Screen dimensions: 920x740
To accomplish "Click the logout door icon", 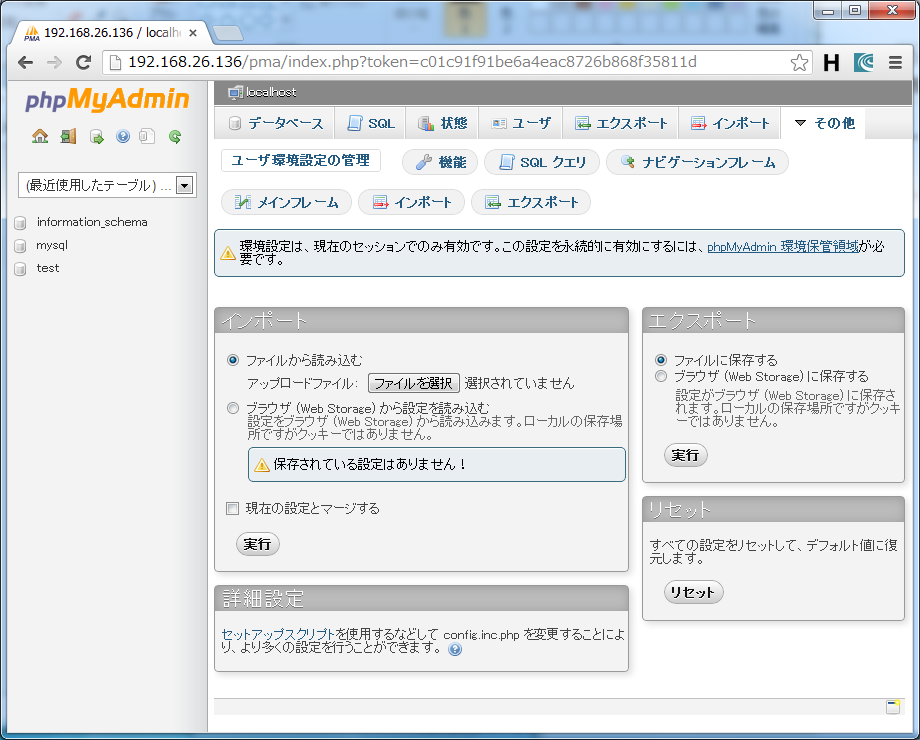I will [68, 136].
